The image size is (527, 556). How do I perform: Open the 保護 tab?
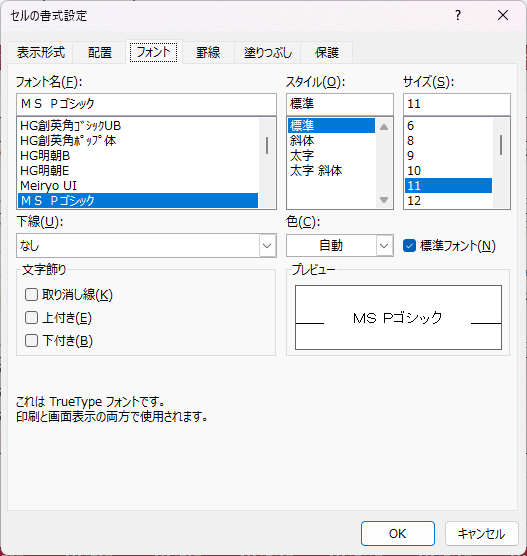coord(327,52)
